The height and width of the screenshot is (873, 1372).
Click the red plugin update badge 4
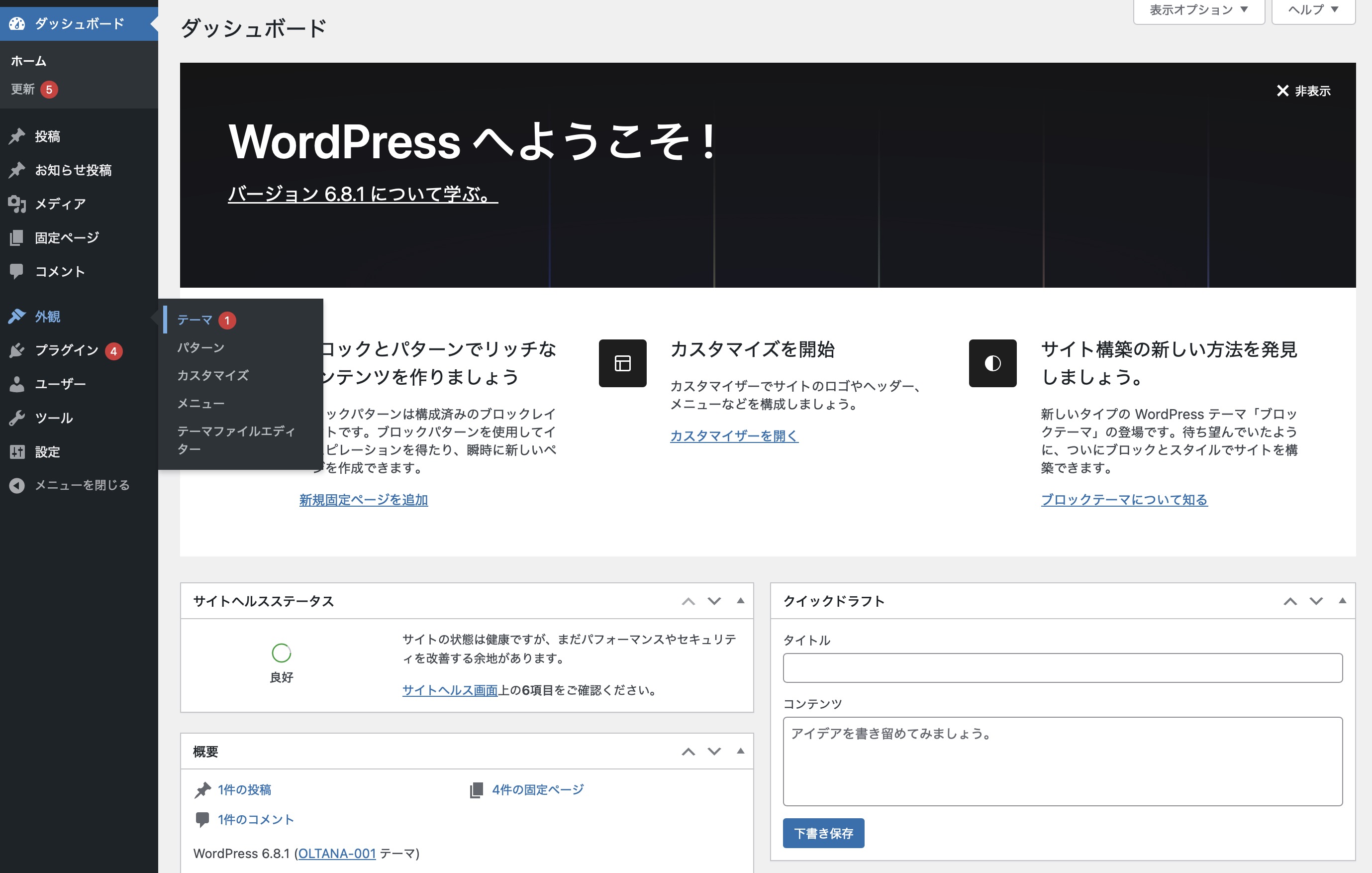[x=113, y=351]
